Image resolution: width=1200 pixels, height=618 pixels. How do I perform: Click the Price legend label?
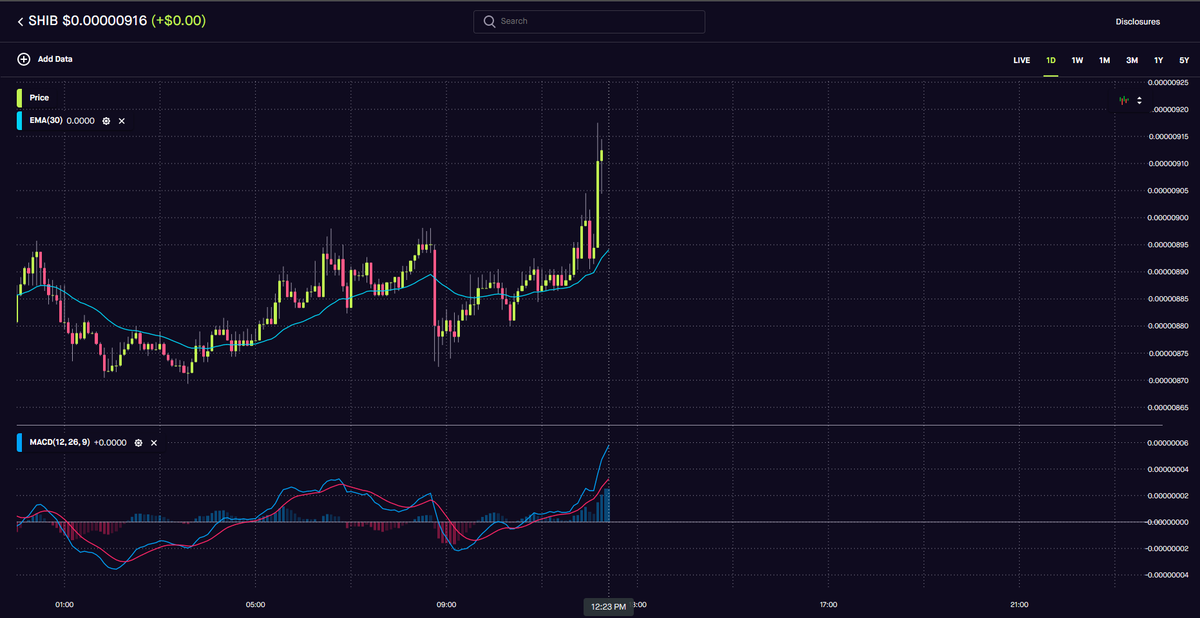point(39,98)
